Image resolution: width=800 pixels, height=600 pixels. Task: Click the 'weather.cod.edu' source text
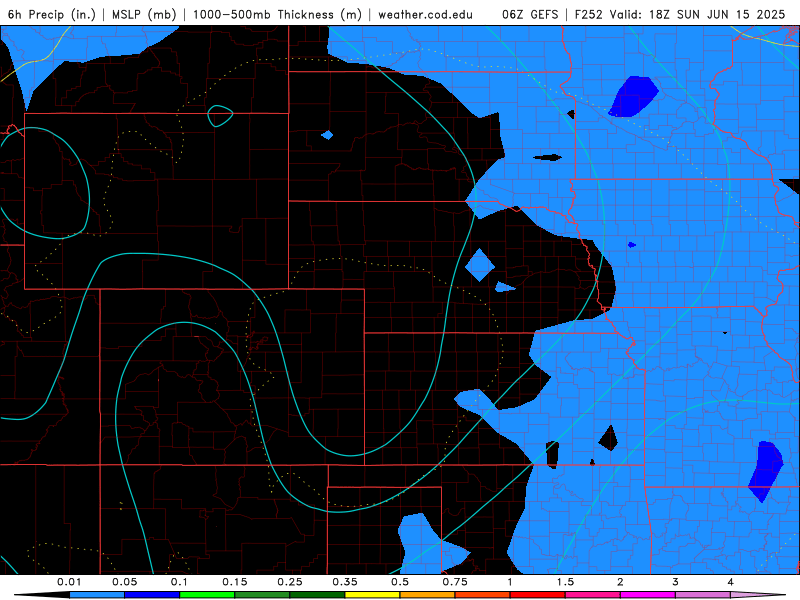(x=426, y=14)
